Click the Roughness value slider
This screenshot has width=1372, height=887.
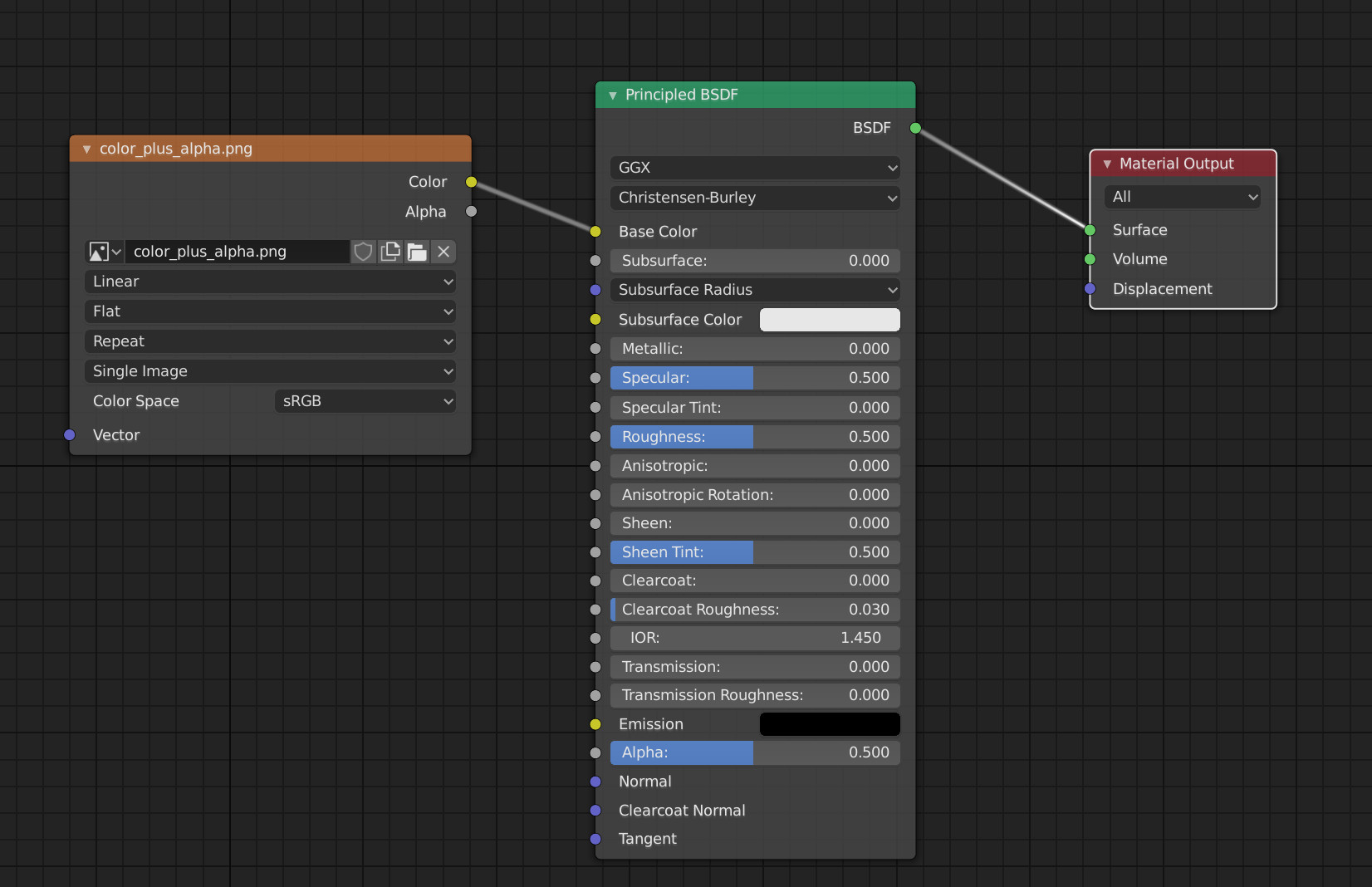pyautogui.click(x=754, y=437)
